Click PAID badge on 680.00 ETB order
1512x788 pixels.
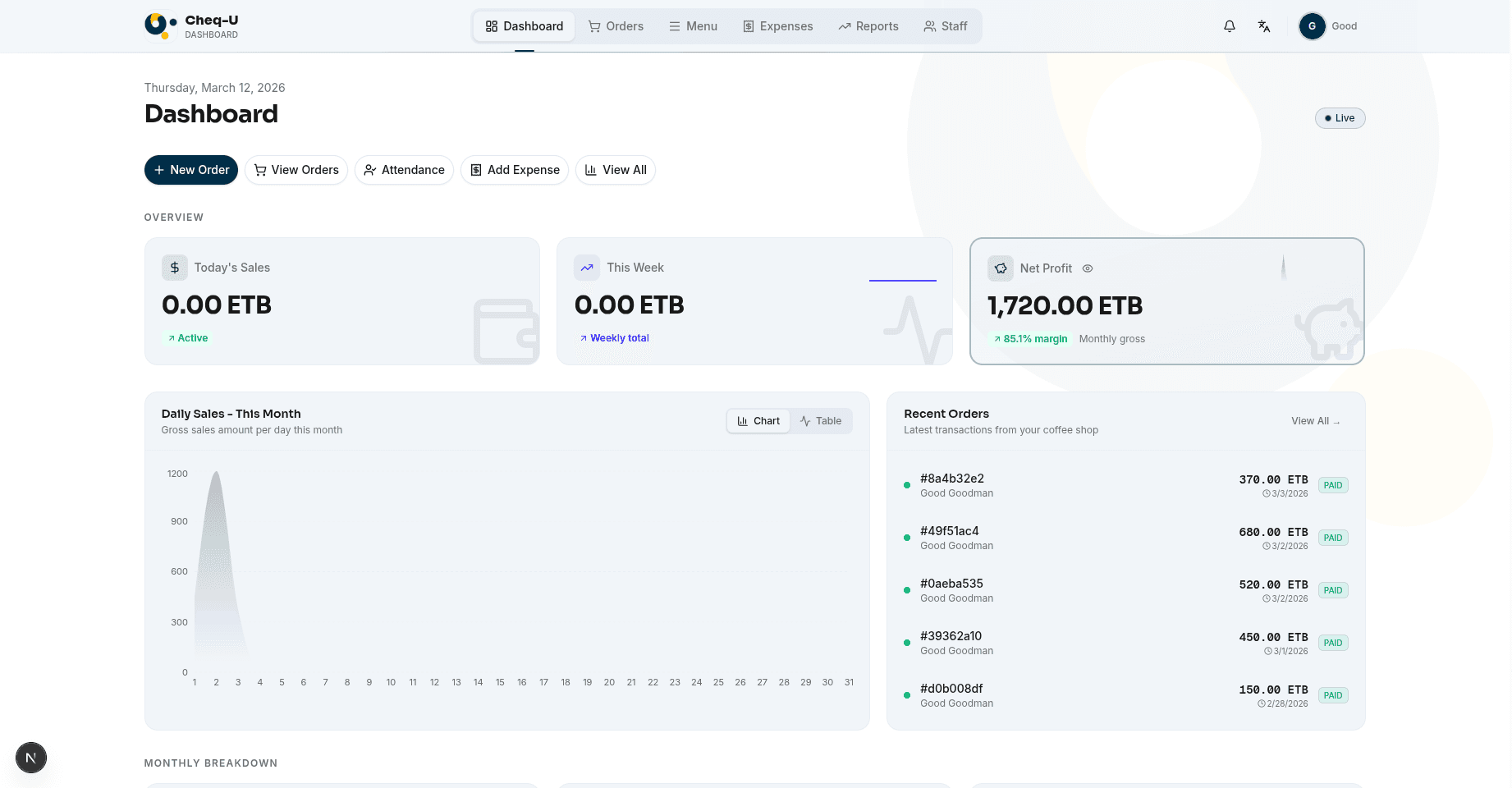(x=1333, y=538)
